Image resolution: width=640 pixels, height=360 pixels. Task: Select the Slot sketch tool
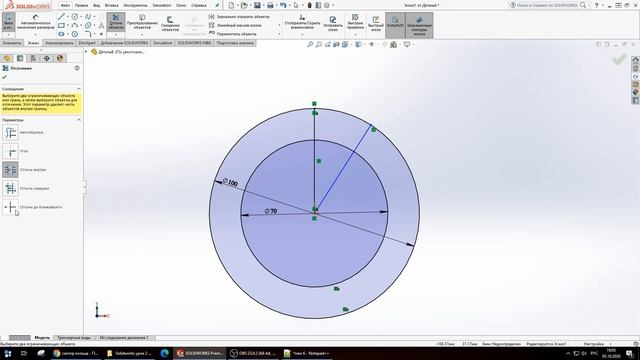[61, 34]
